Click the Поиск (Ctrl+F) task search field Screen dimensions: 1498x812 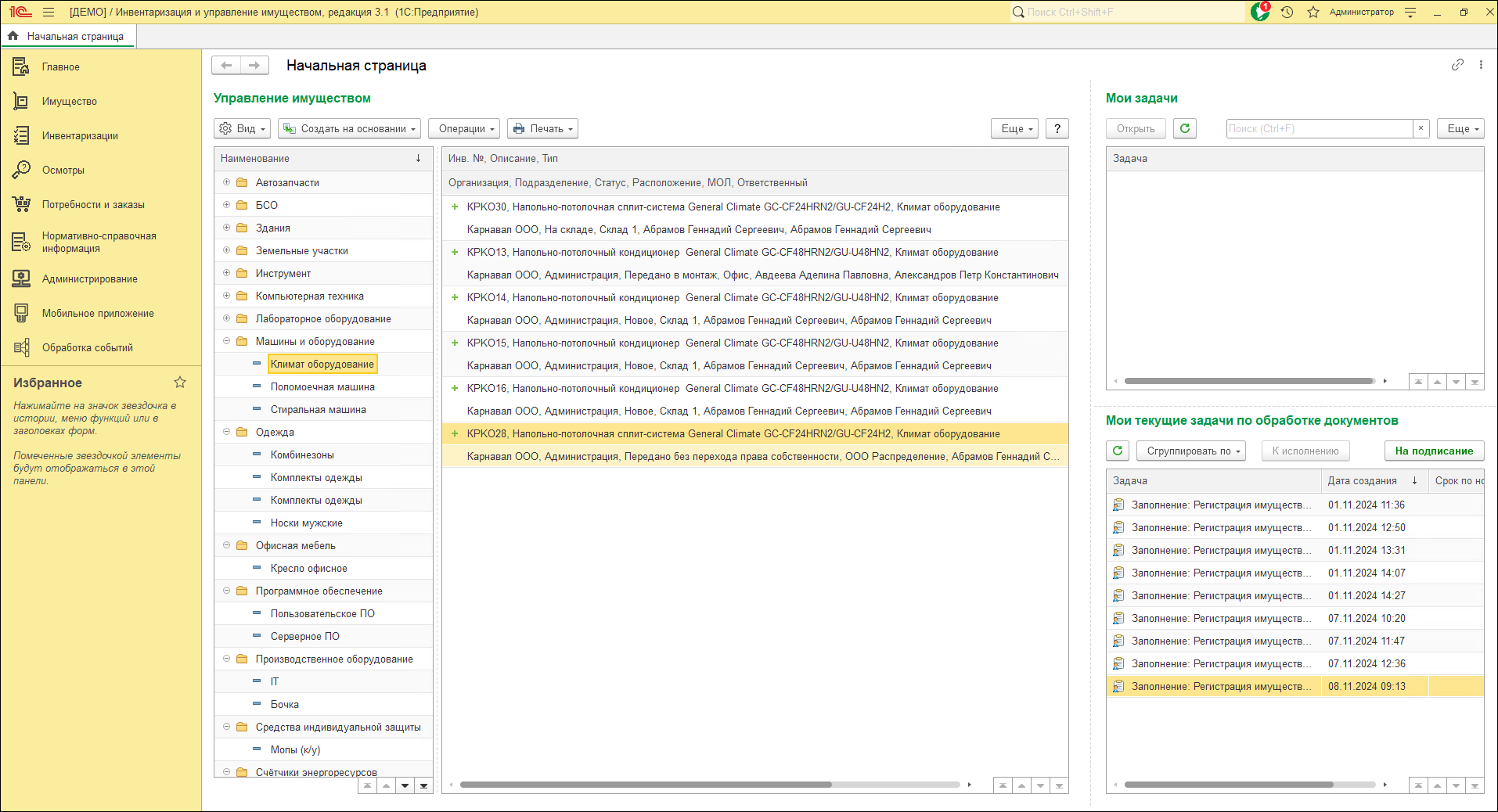coord(1320,128)
